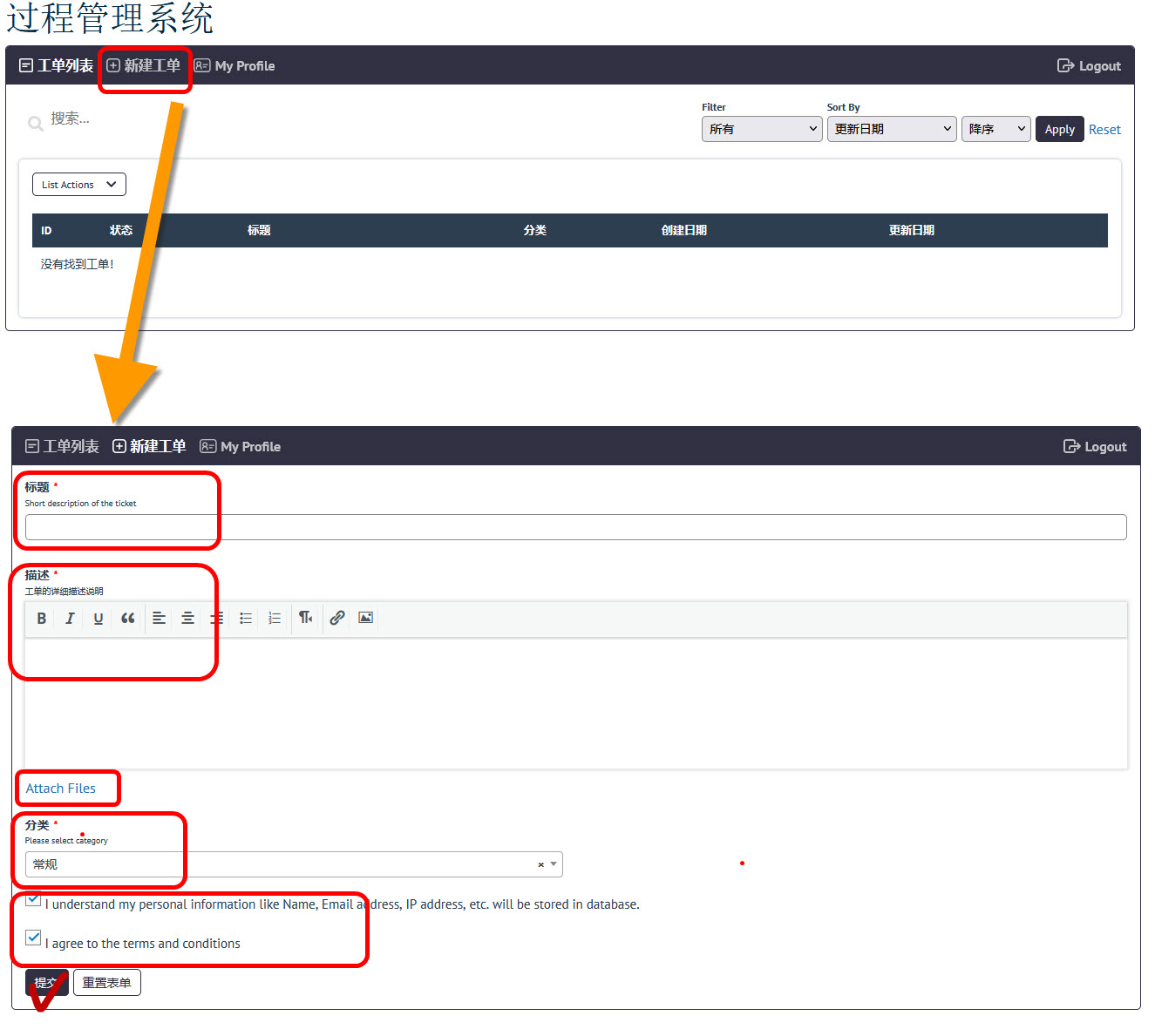Open the Filter dropdown showing 所有
1155x1036 pixels.
(x=761, y=129)
